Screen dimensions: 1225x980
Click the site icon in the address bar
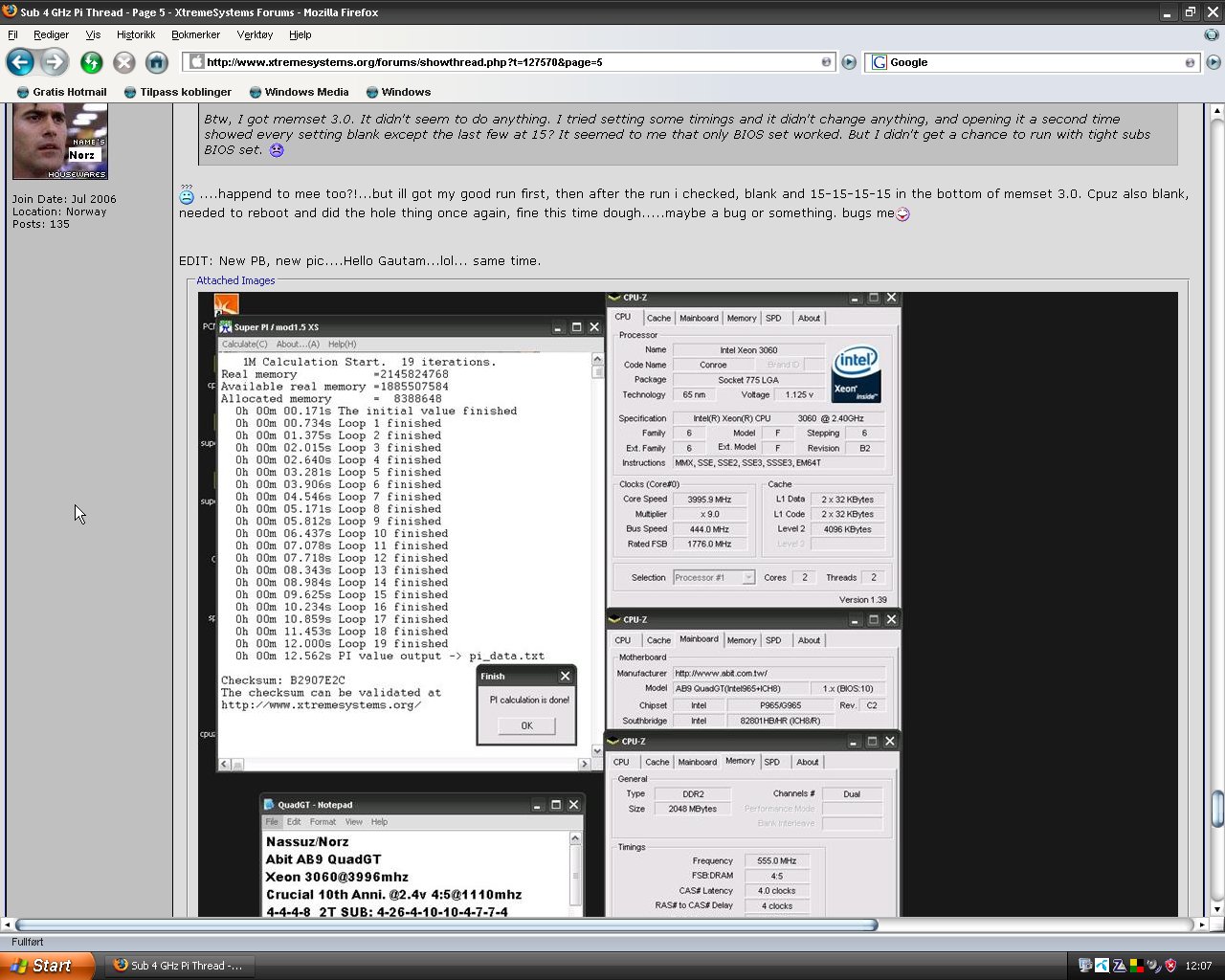[x=197, y=62]
